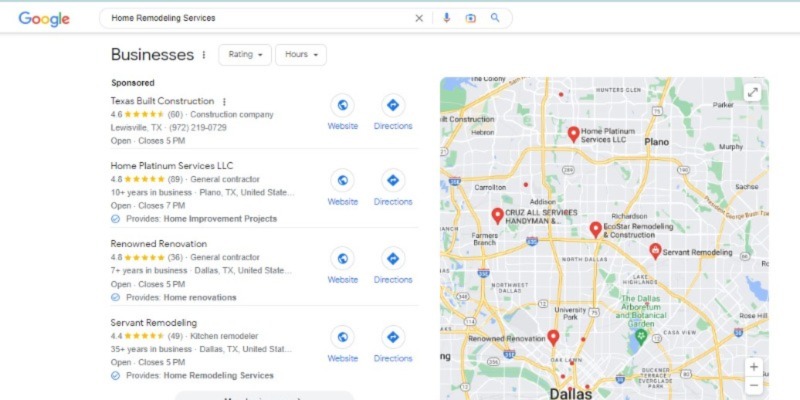Select Servant Remodeling map pin
Image resolution: width=800 pixels, height=400 pixels.
click(x=655, y=251)
